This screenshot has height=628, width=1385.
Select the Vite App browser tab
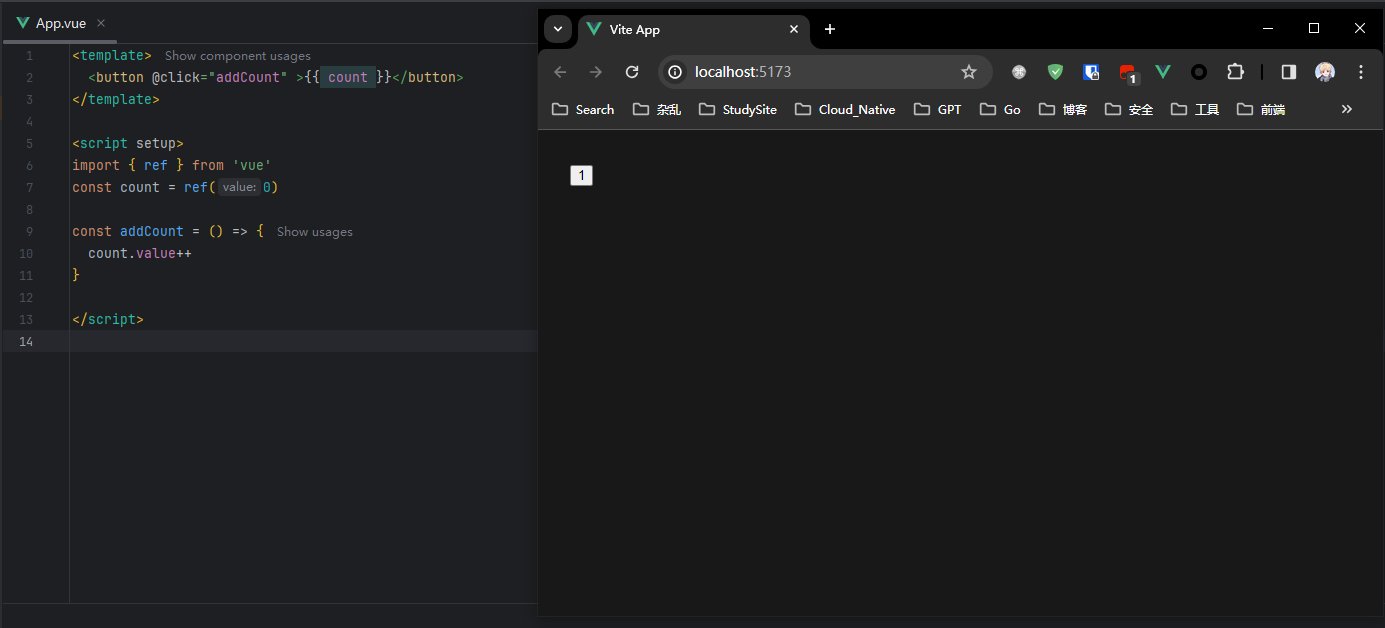[x=693, y=30]
